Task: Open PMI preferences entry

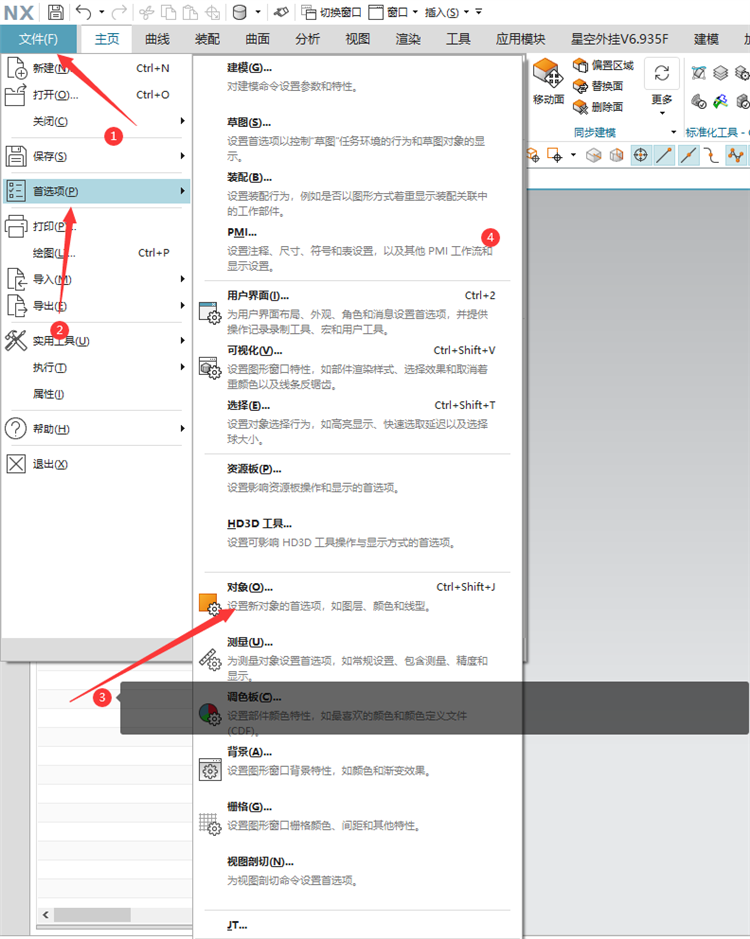Action: pos(358,249)
